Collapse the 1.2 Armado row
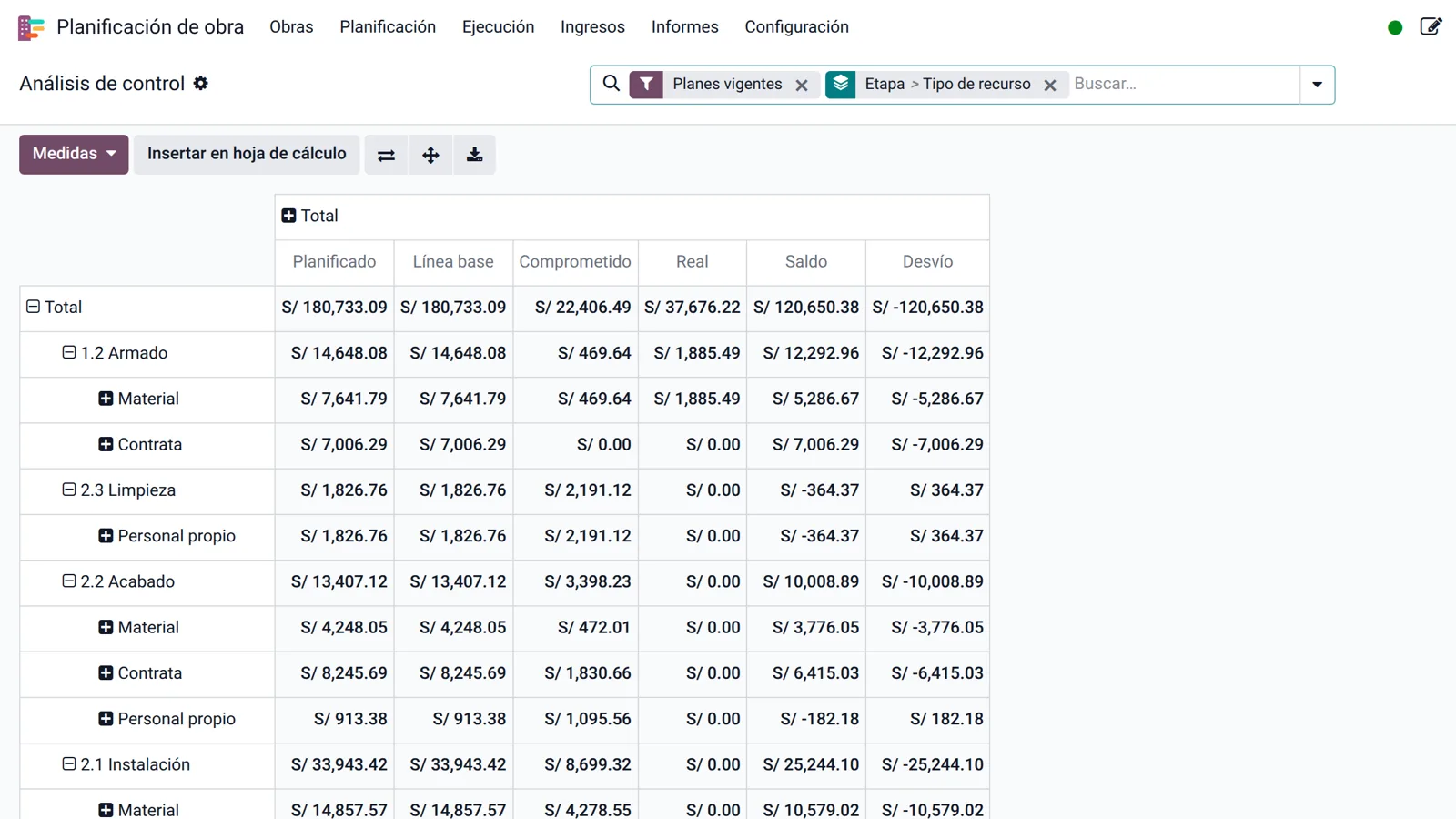The width and height of the screenshot is (1456, 819). (x=69, y=352)
